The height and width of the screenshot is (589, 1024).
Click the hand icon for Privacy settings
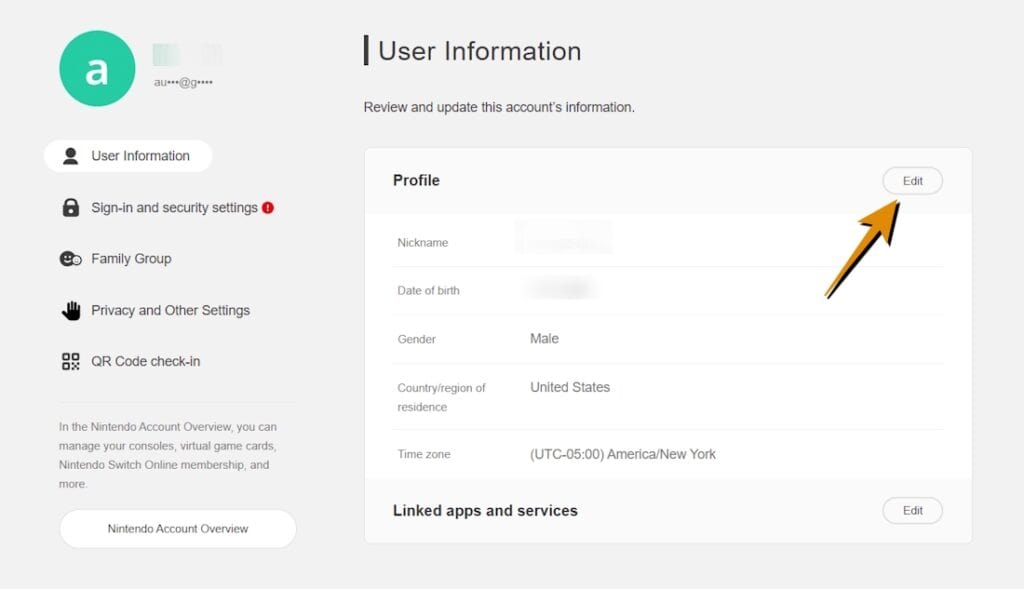(70, 311)
